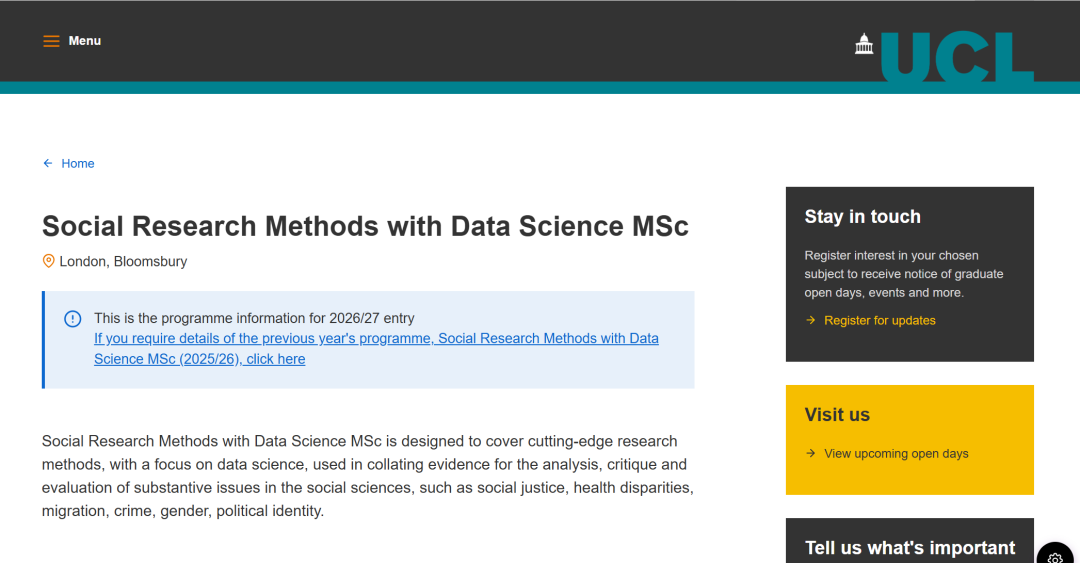Click the "Menu" label in header

click(85, 41)
